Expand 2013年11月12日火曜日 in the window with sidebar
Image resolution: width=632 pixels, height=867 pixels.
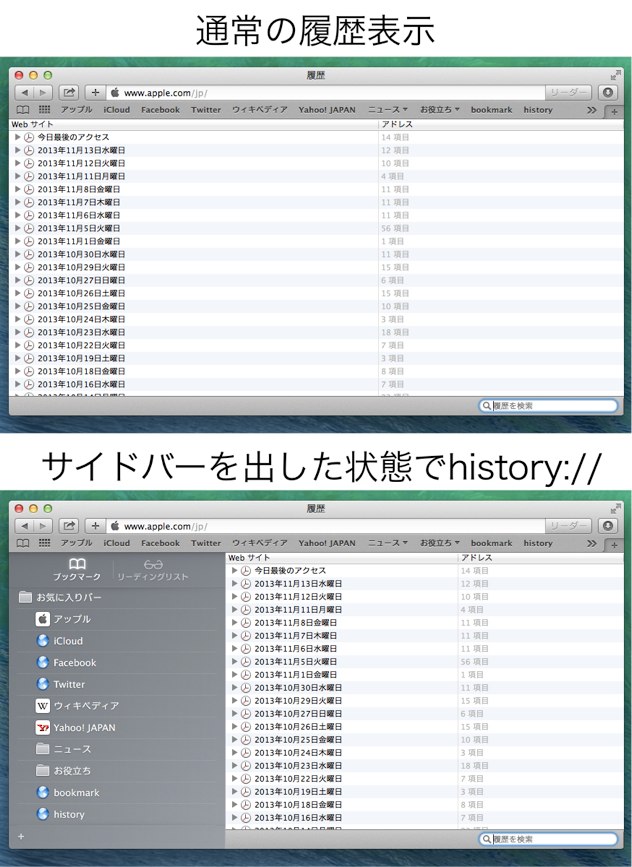click(x=234, y=597)
